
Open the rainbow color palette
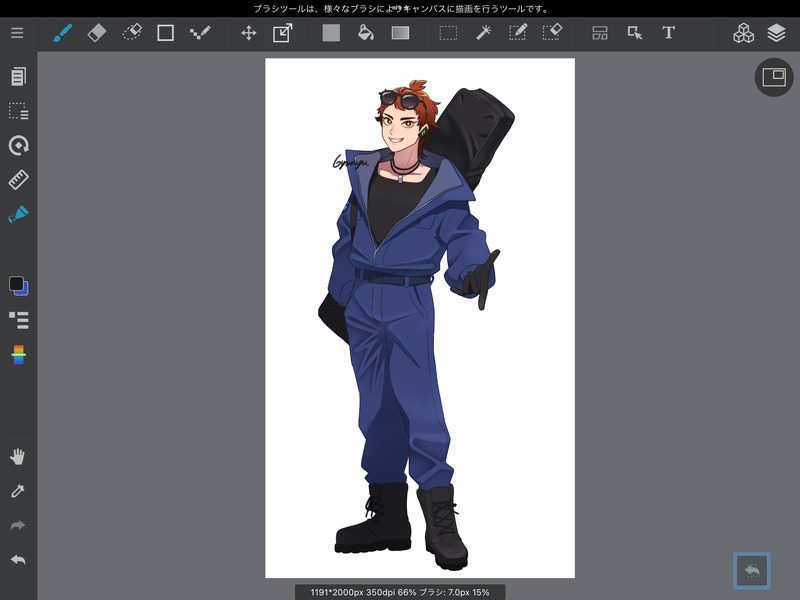point(18,355)
